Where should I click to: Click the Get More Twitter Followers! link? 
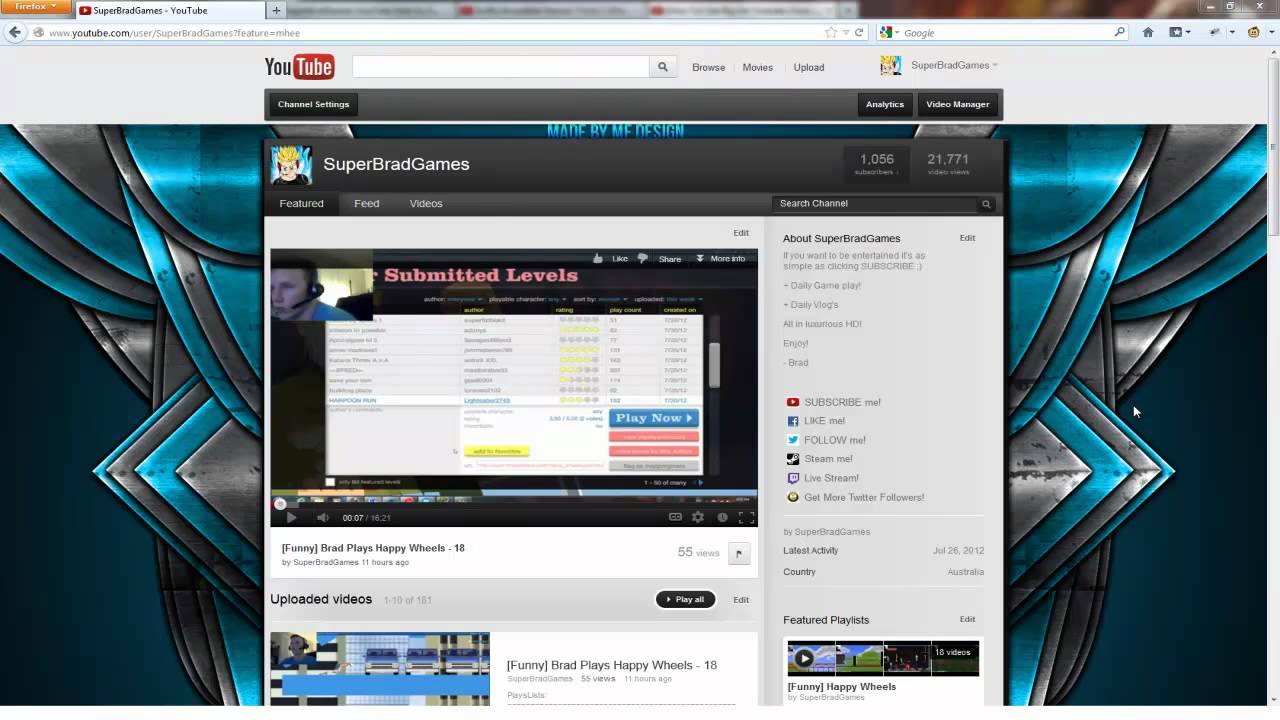tap(864, 497)
